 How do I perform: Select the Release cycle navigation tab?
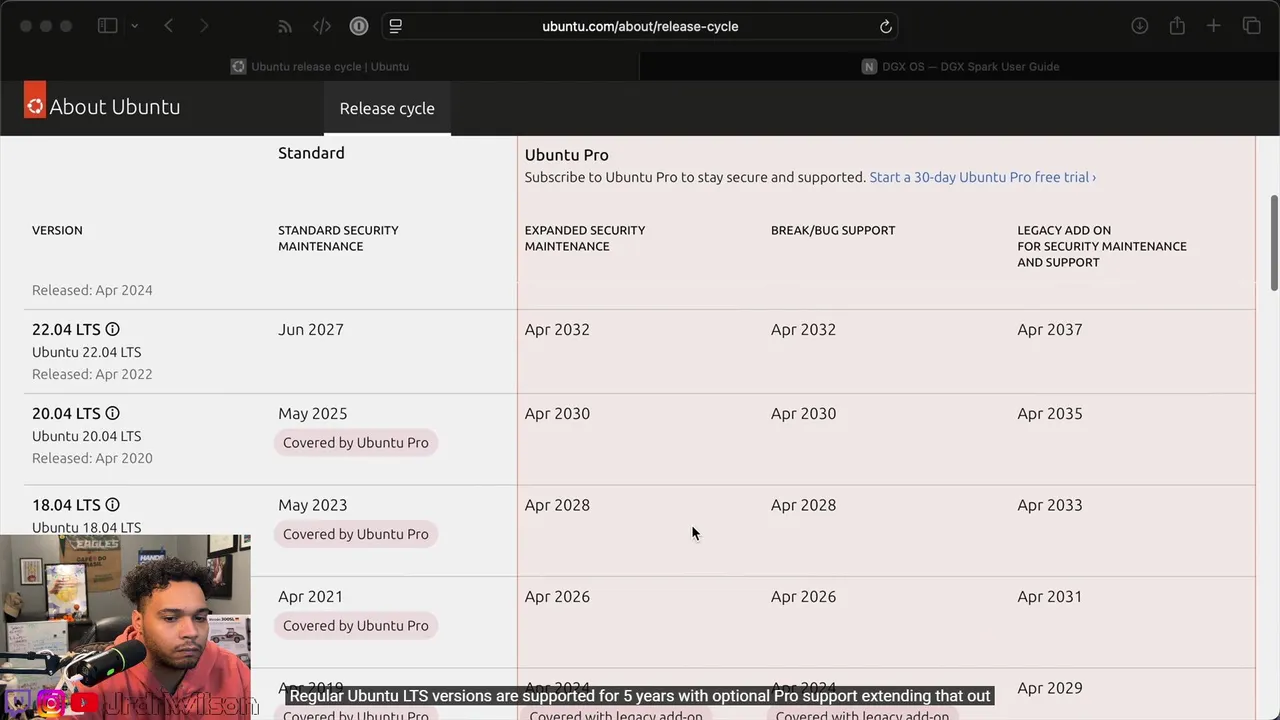(387, 108)
